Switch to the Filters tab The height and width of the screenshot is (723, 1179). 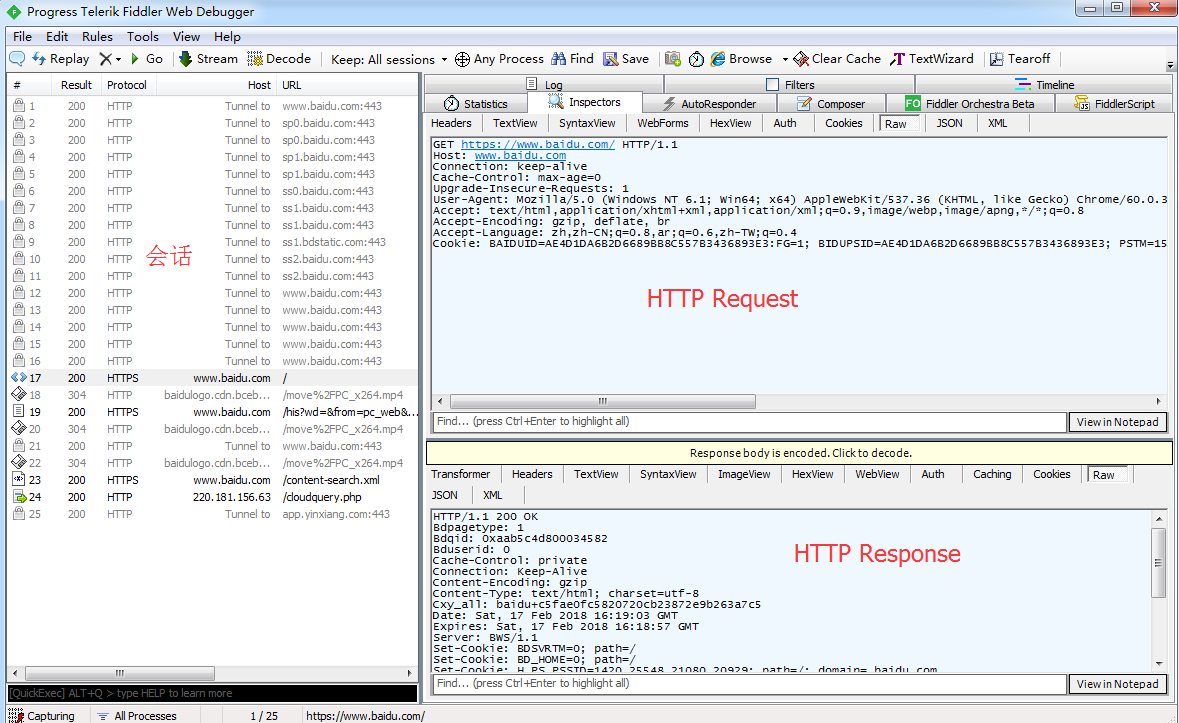(790, 84)
